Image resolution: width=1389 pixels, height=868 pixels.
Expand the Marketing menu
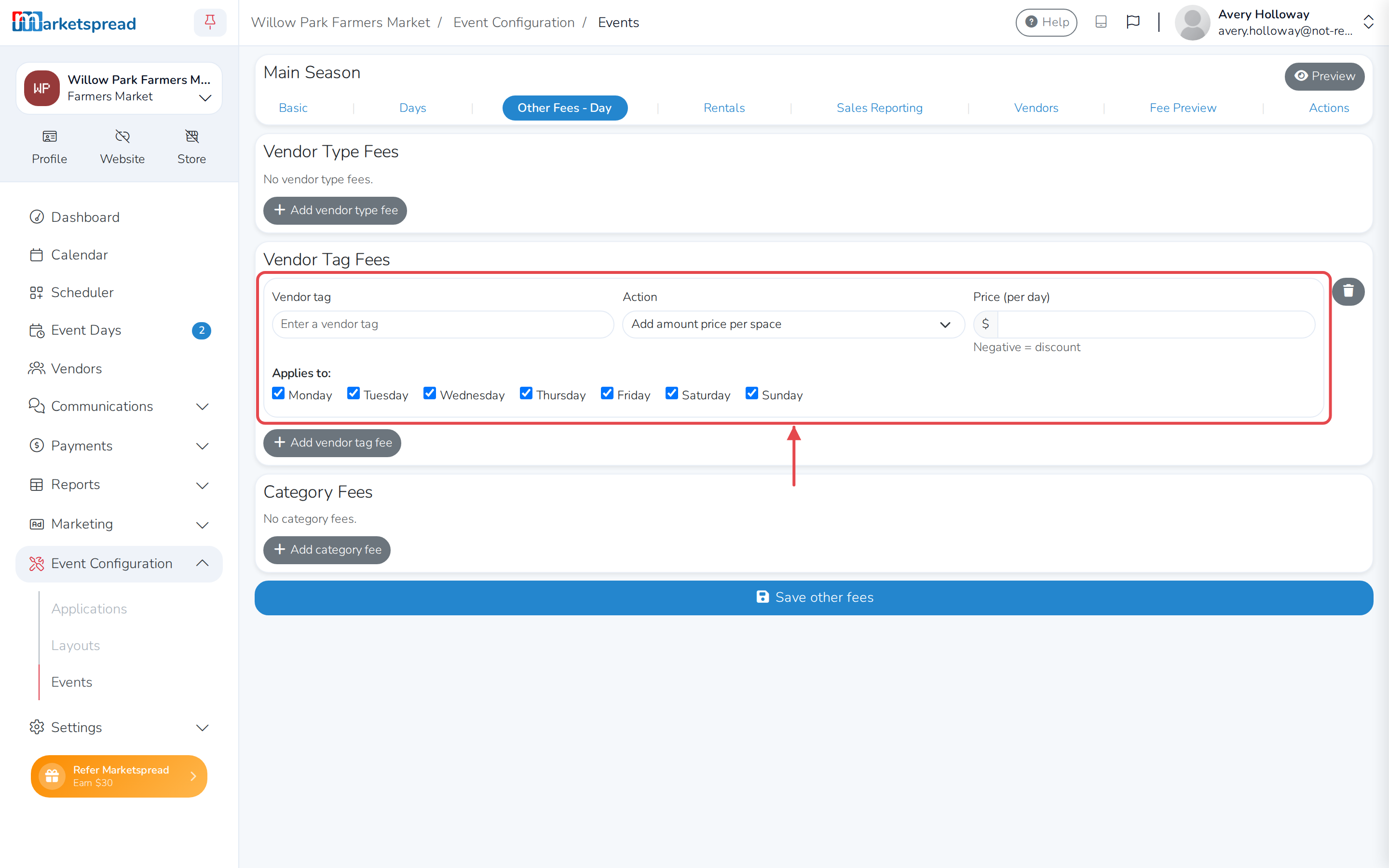tap(119, 524)
